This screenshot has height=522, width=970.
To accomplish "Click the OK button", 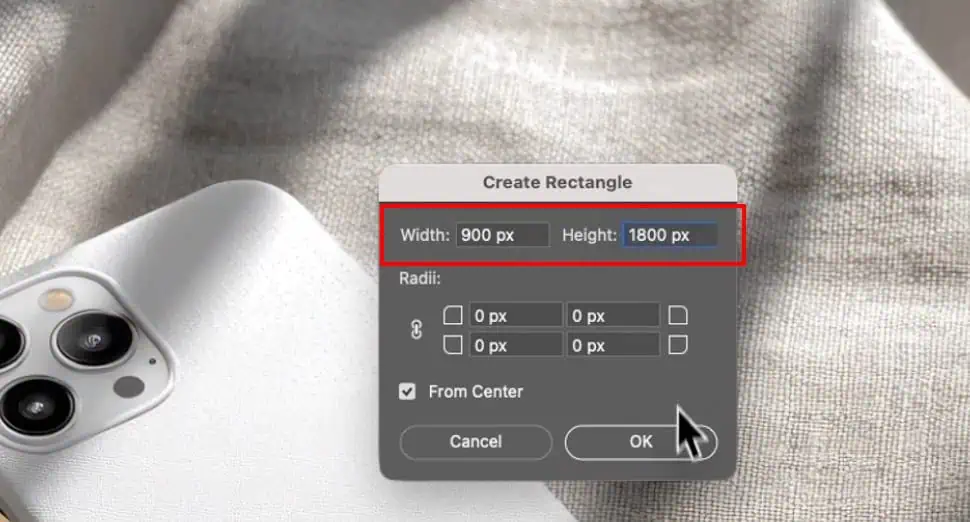I will [641, 442].
